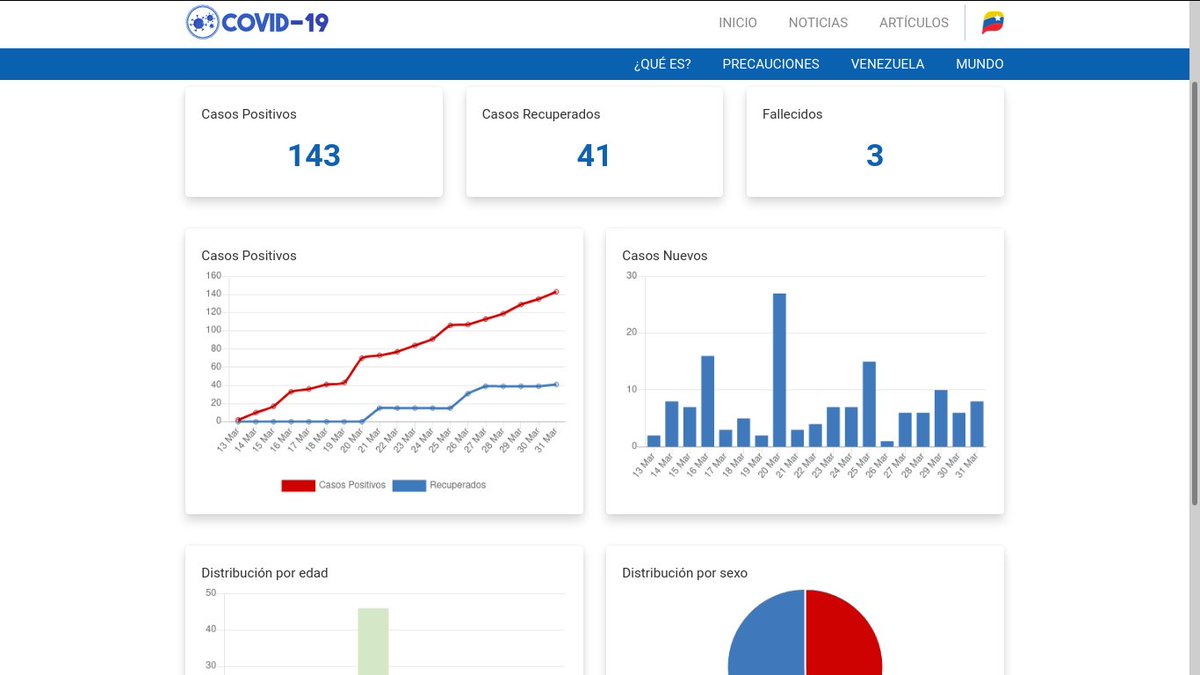Open the PRECAUCIONES link
This screenshot has height=675, width=1200.
[771, 64]
